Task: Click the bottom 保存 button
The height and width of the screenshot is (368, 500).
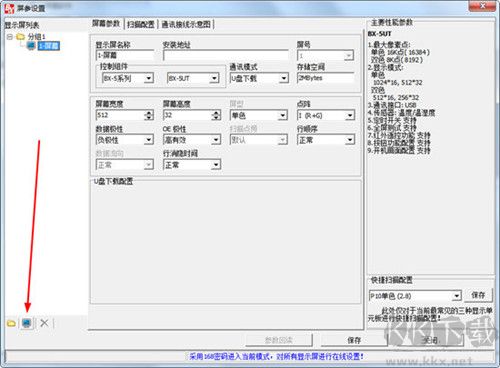Action: click(x=354, y=340)
